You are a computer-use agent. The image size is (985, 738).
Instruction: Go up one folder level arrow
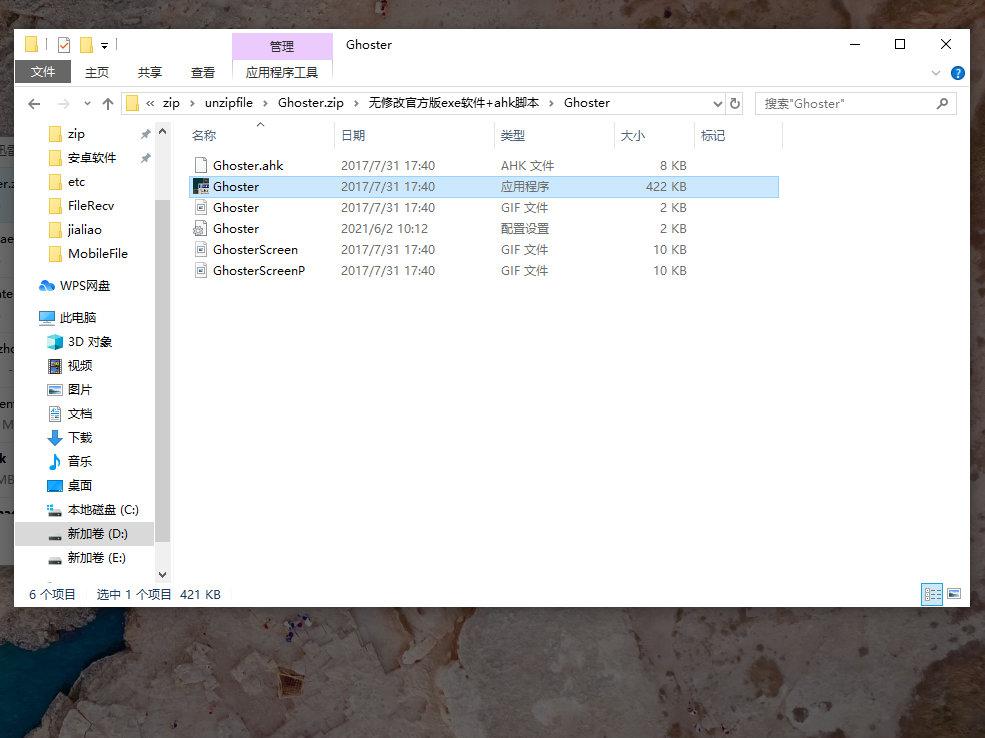[108, 104]
